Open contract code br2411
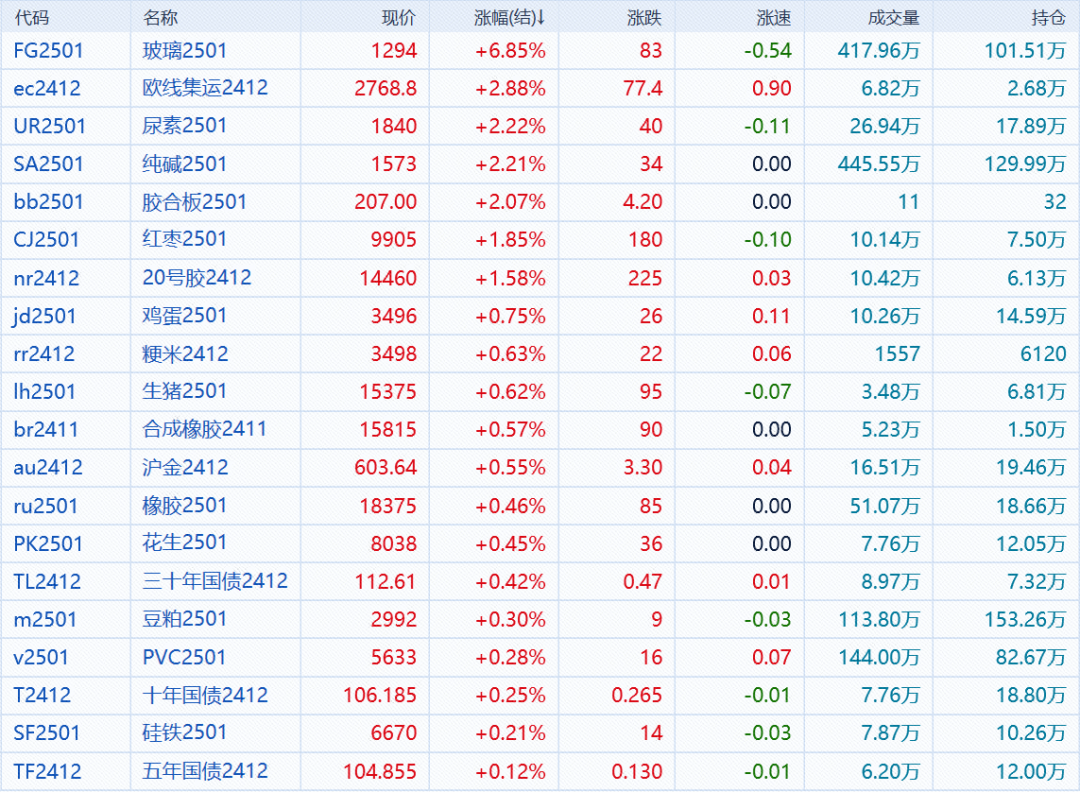Viewport: 1080px width, 792px height. point(45,430)
